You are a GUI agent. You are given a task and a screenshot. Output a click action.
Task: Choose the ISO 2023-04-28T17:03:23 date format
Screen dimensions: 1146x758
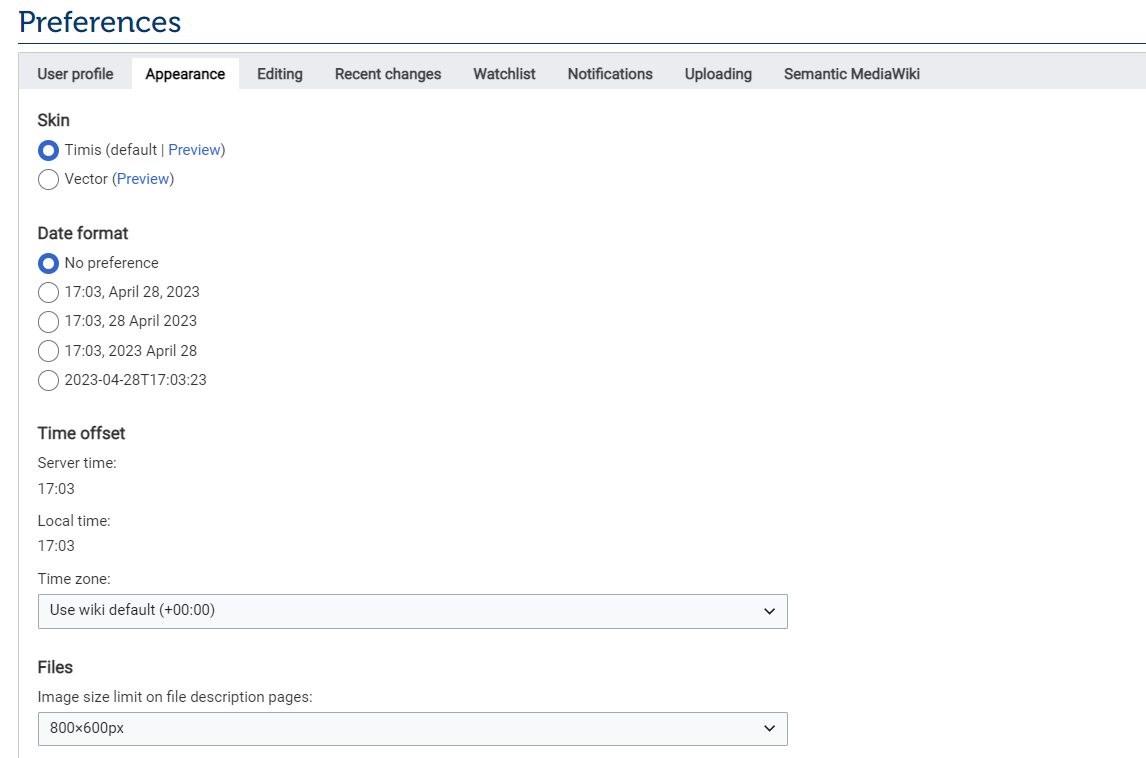pos(48,381)
